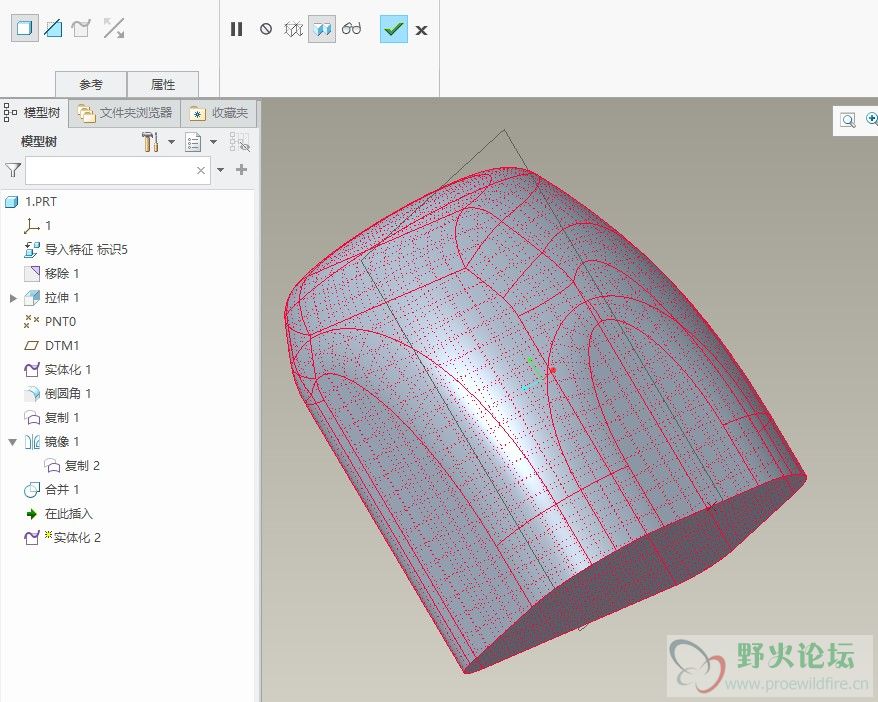Click the 移除 1 remove icon

click(31, 274)
